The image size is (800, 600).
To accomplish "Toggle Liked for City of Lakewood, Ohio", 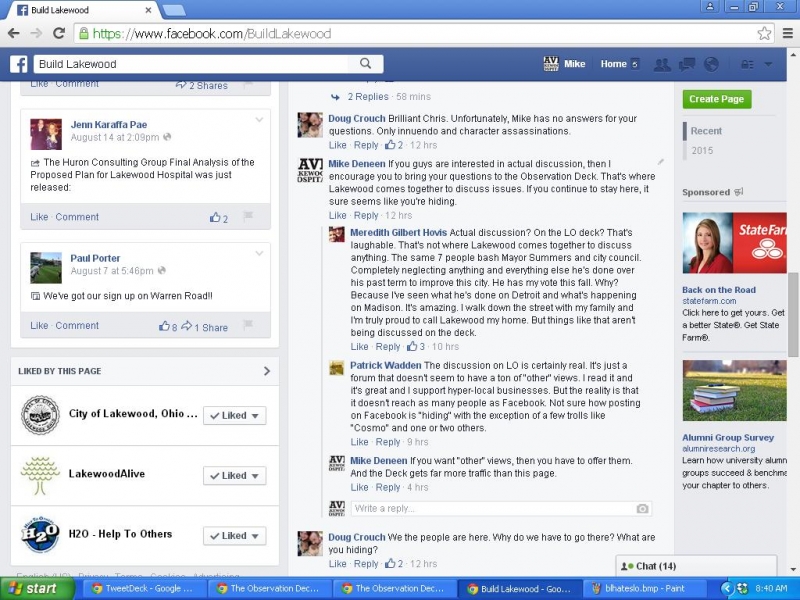I will [234, 416].
